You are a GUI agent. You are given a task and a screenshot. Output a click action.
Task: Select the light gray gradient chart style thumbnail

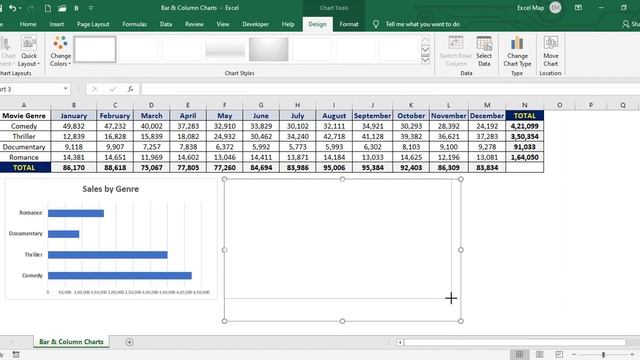(x=225, y=49)
